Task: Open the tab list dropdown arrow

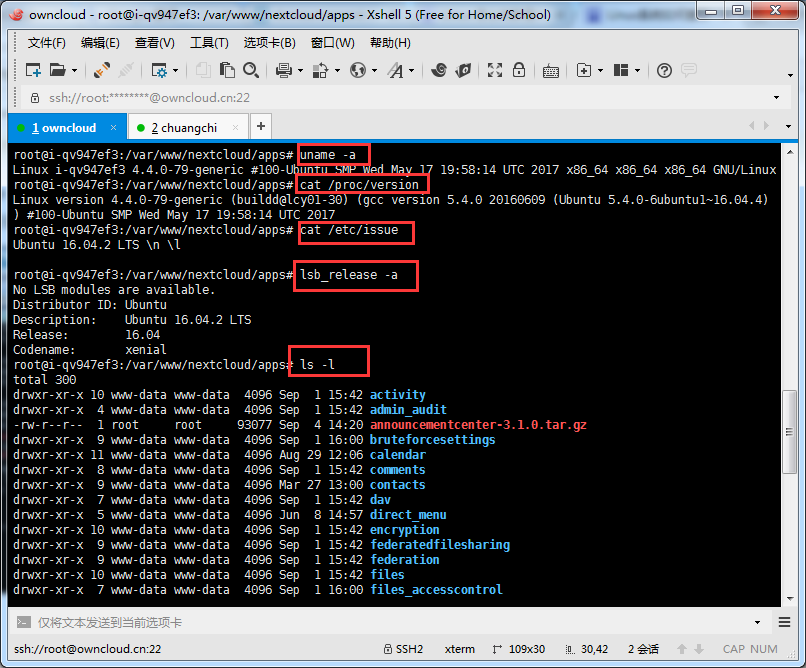Action: [789, 126]
